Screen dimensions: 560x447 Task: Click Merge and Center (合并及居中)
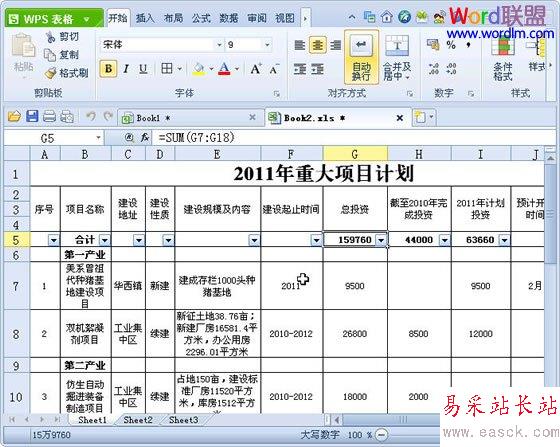(x=396, y=57)
